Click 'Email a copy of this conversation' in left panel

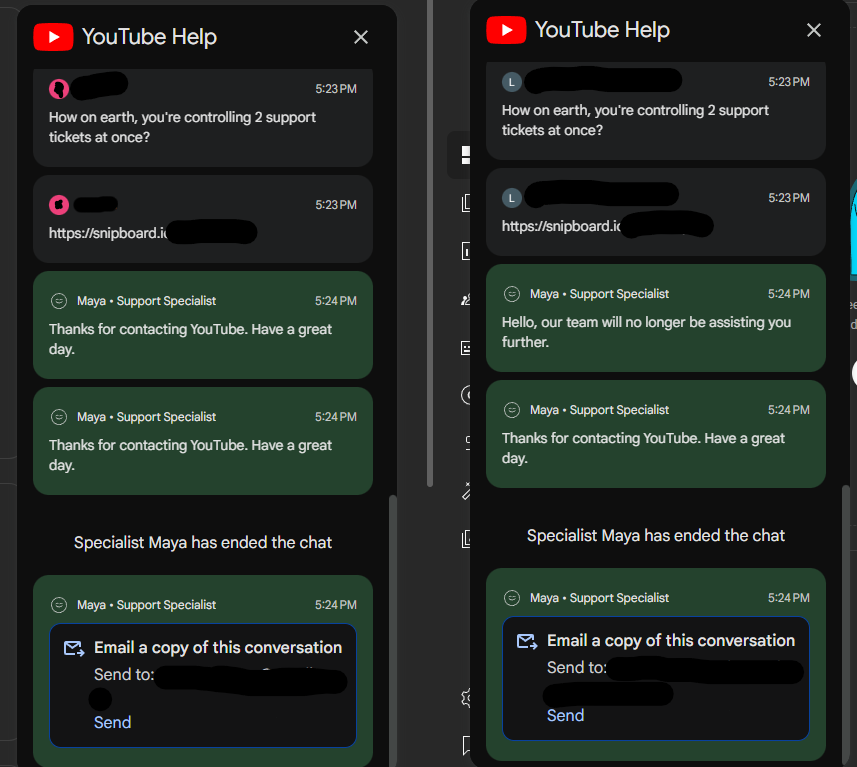[218, 647]
